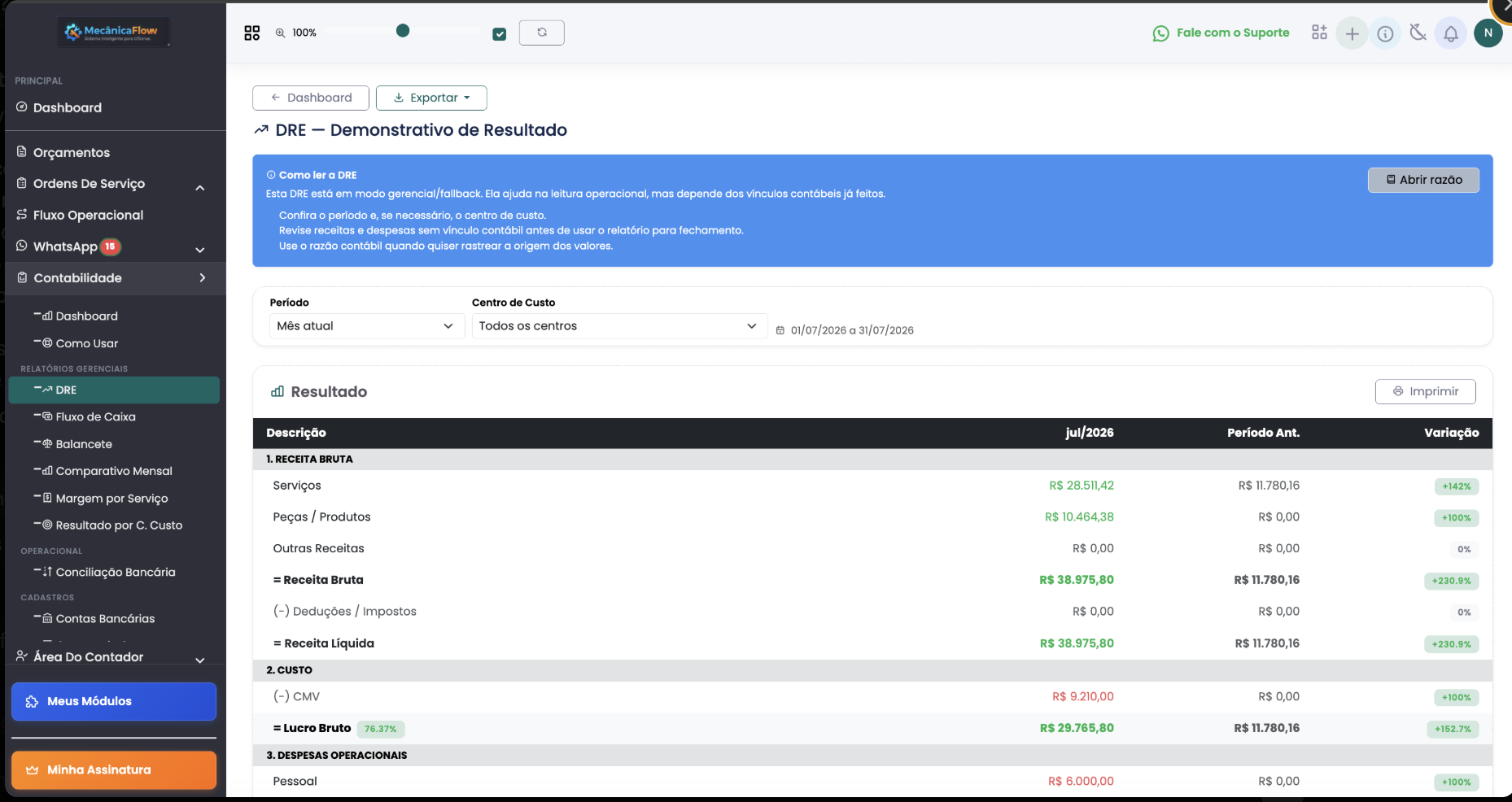Click the +152.7% variation badge

pyautogui.click(x=1453, y=729)
